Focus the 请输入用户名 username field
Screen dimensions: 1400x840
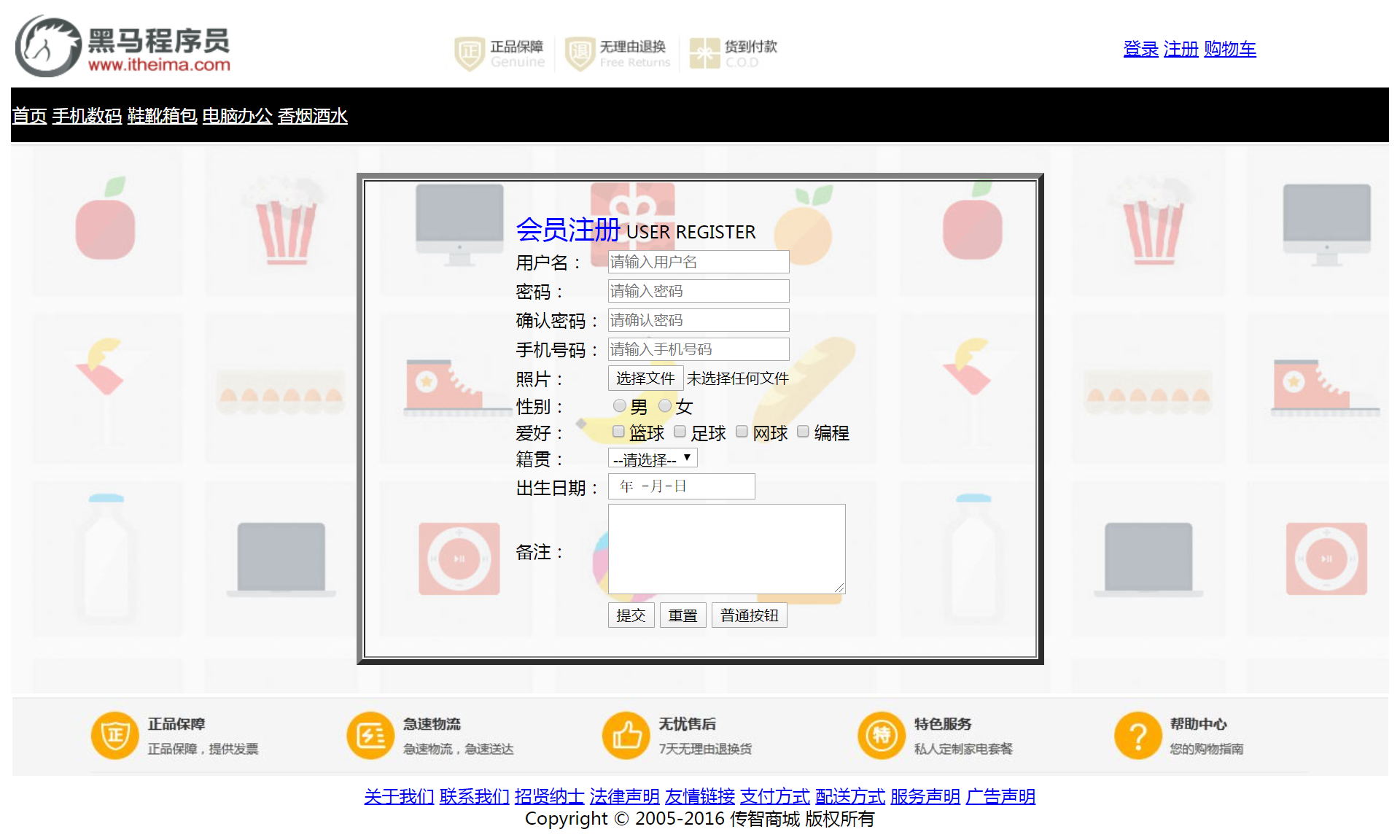698,262
